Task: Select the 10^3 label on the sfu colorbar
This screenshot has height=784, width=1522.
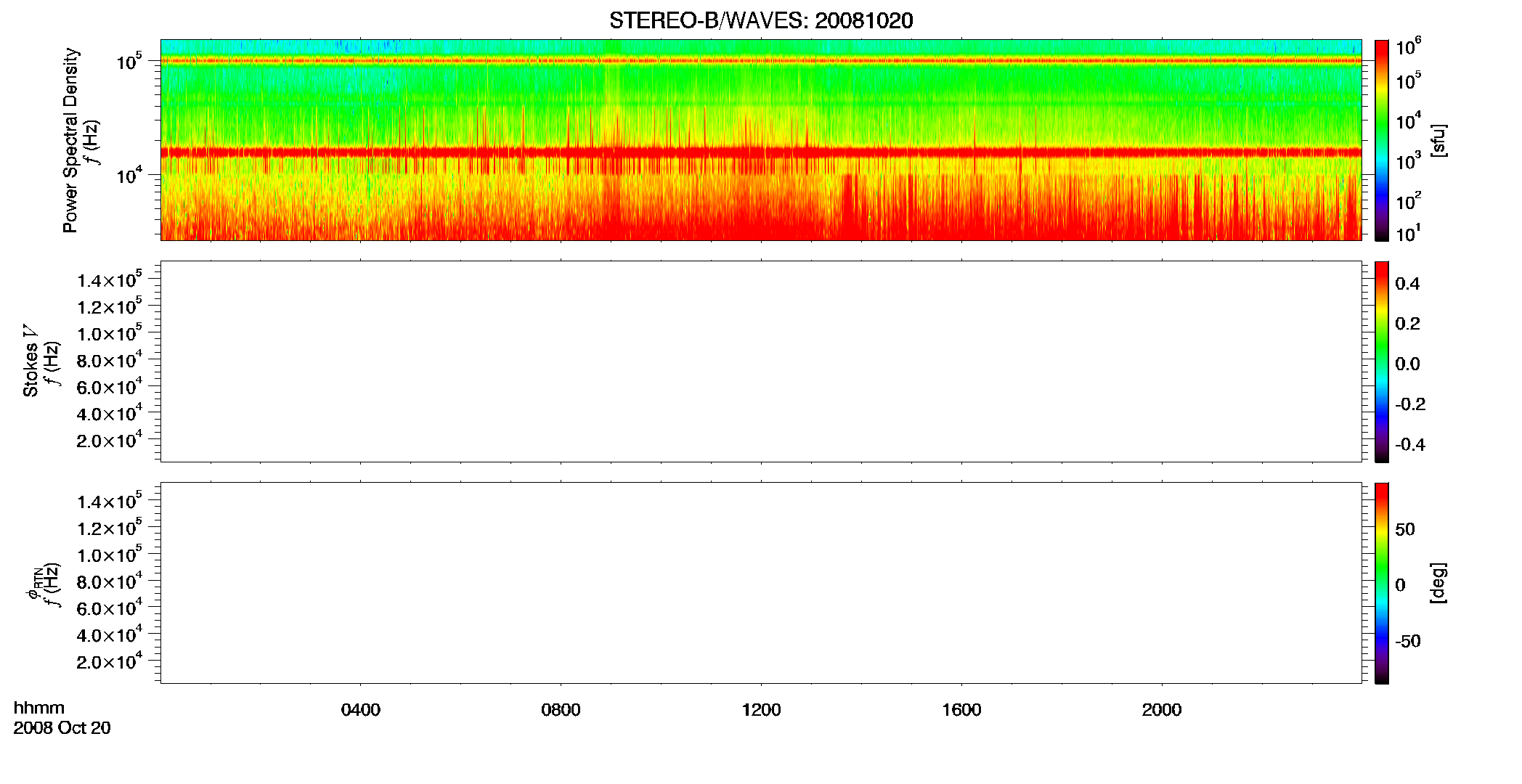Action: 1409,159
